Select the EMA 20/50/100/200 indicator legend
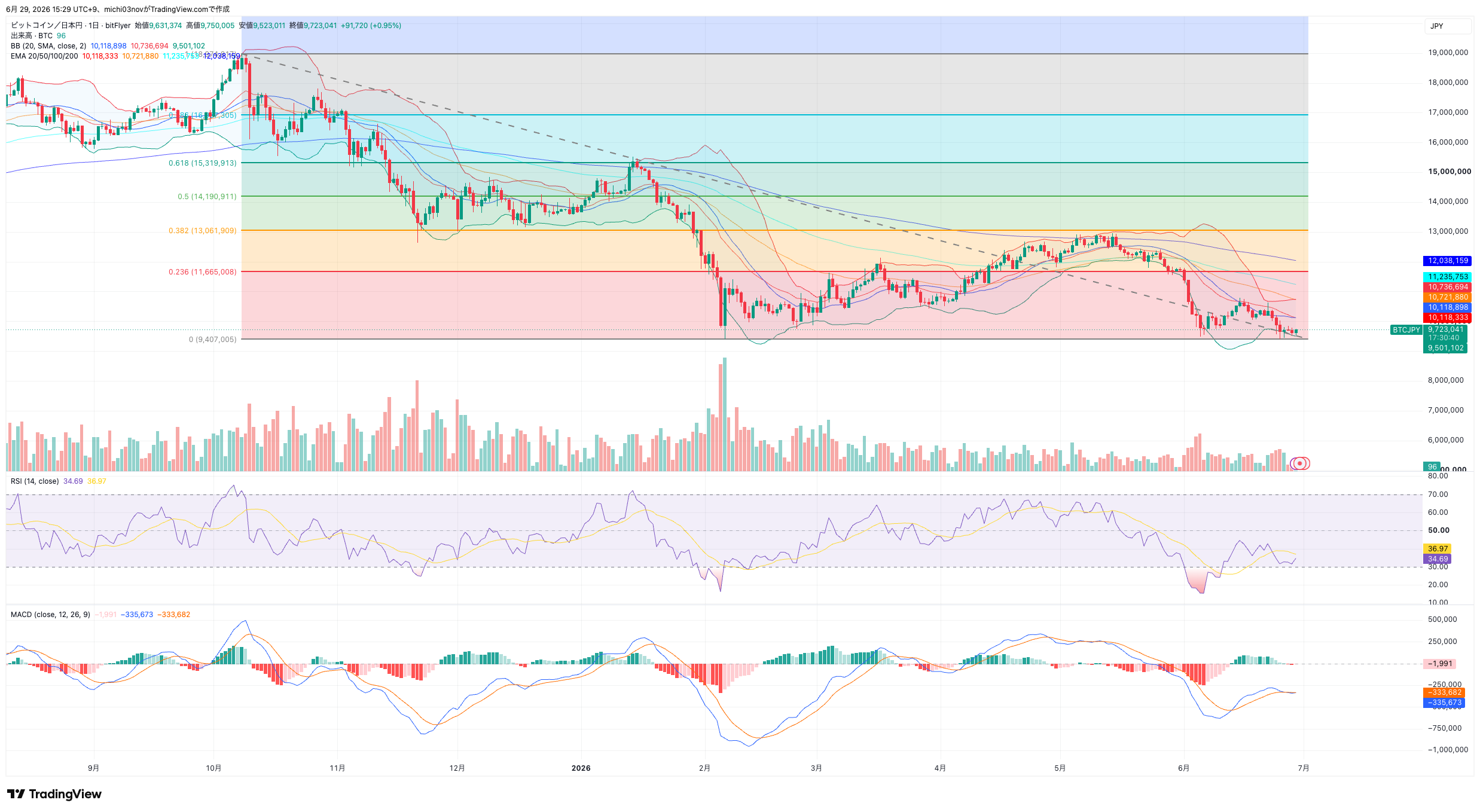Viewport: 1480px width, 812px height. point(44,56)
